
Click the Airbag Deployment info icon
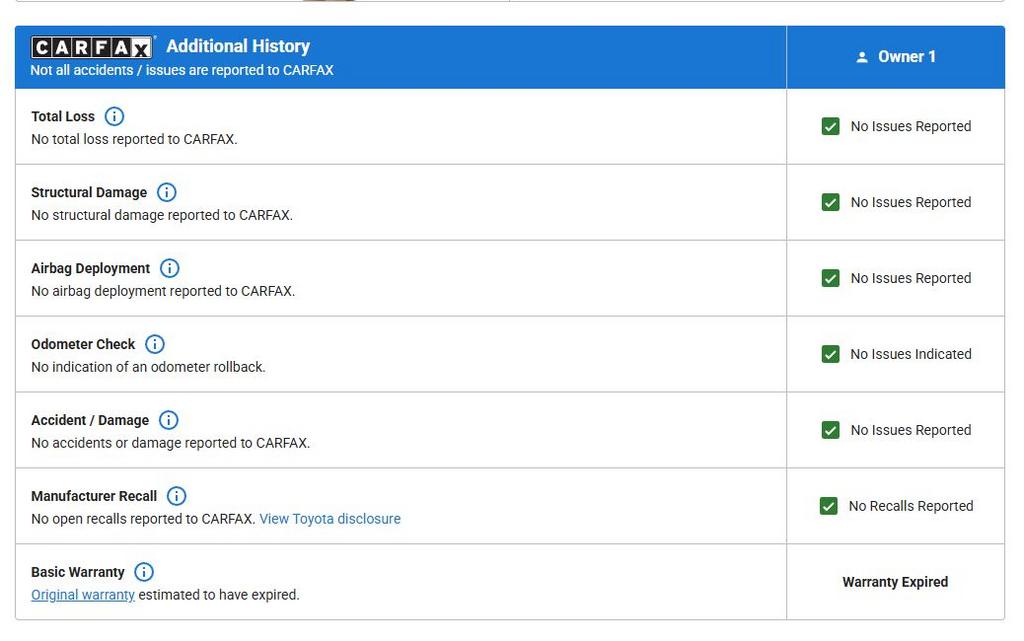pos(170,268)
